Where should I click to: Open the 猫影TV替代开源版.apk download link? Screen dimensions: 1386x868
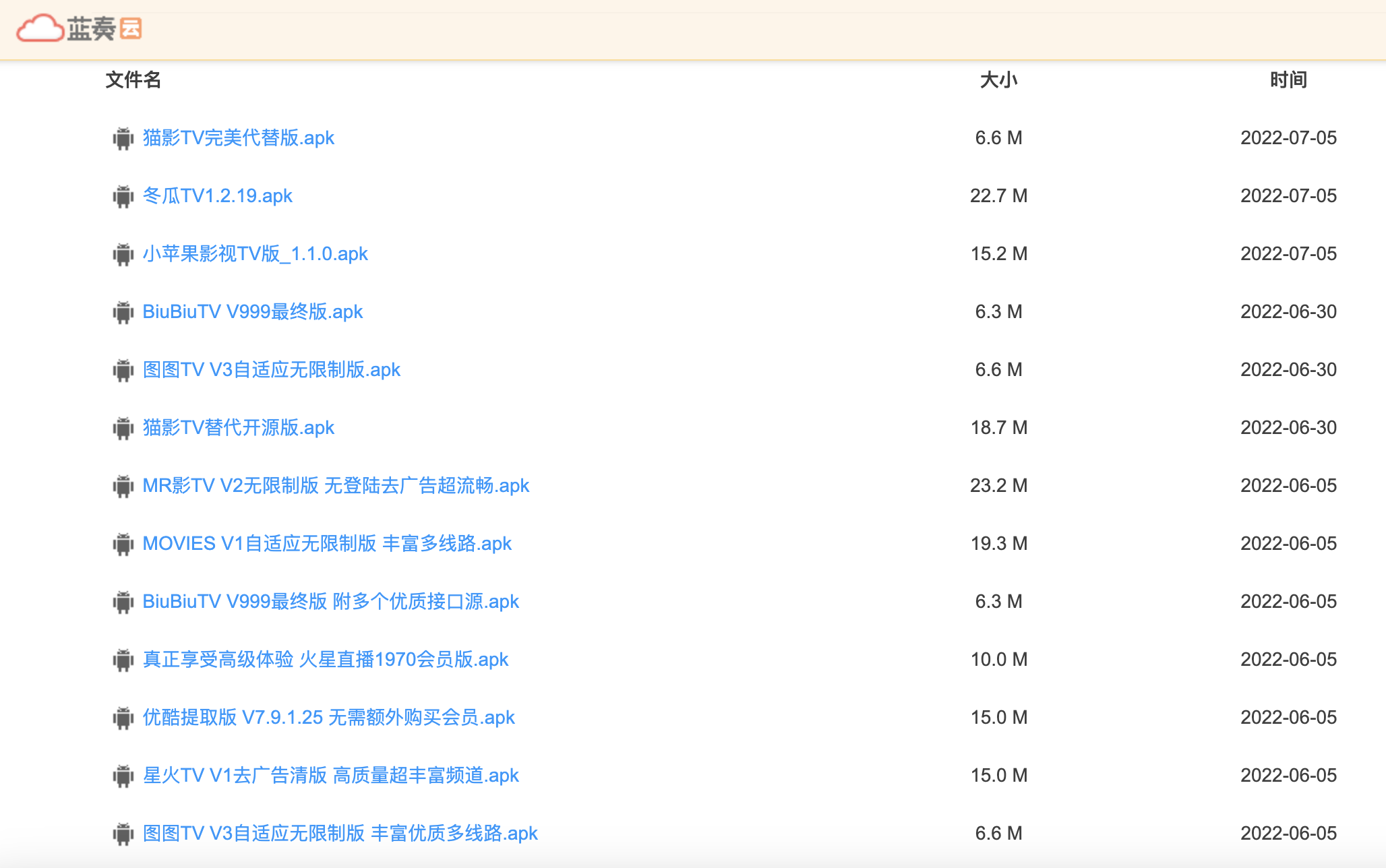click(x=239, y=427)
